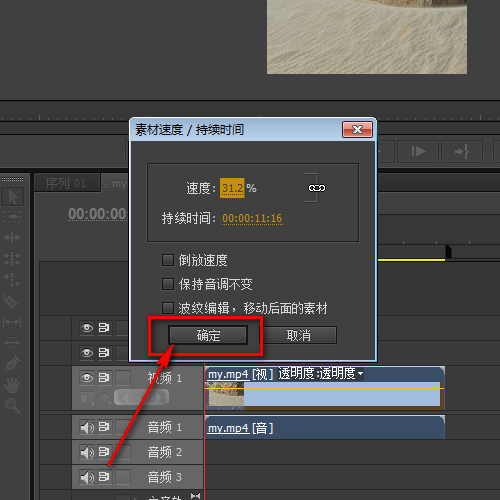Toggle sync lock on 音频 2 track
The image size is (500, 500).
[104, 452]
